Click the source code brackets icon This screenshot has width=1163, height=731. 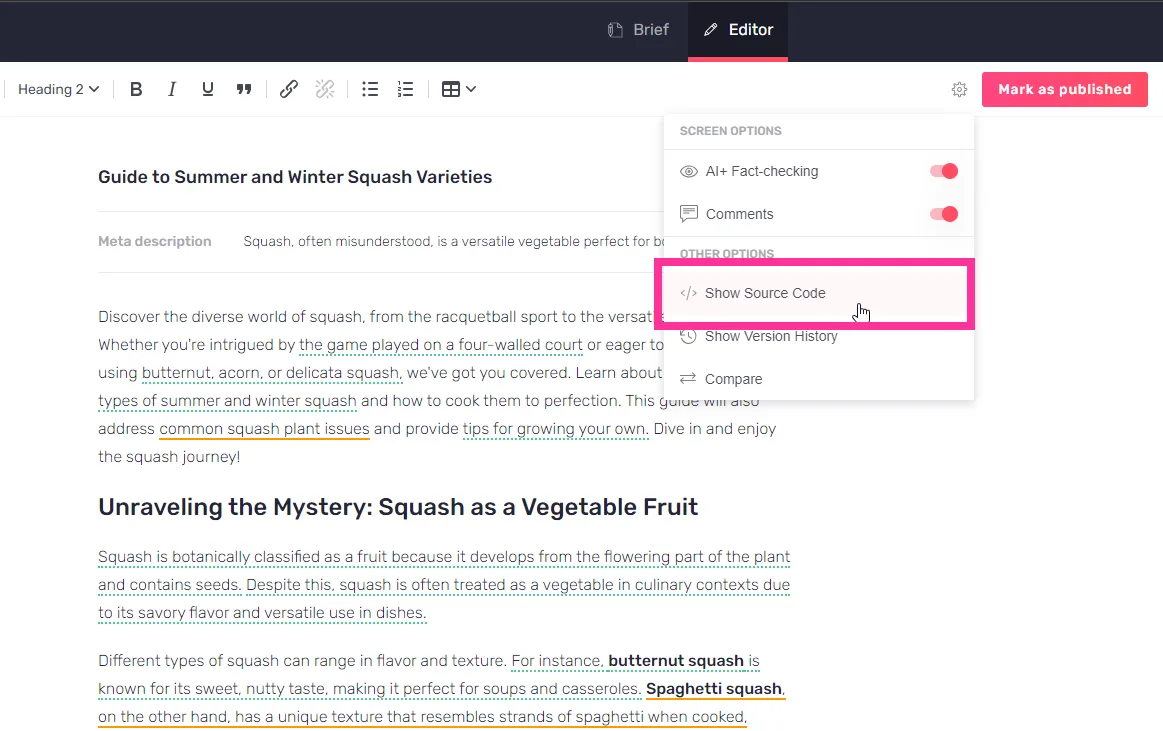click(688, 293)
